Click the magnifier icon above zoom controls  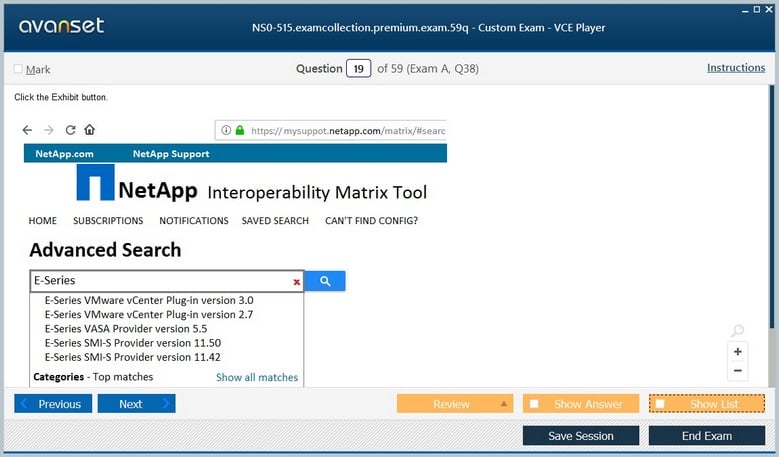(738, 330)
